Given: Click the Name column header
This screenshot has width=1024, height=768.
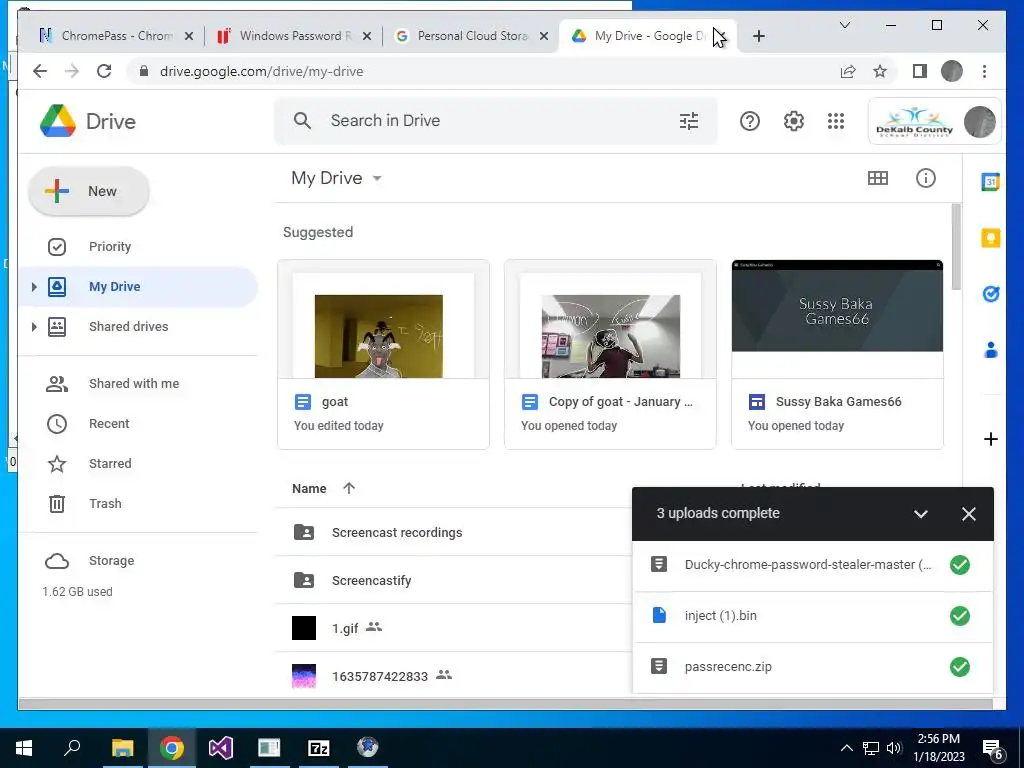Looking at the screenshot, I should pyautogui.click(x=309, y=488).
